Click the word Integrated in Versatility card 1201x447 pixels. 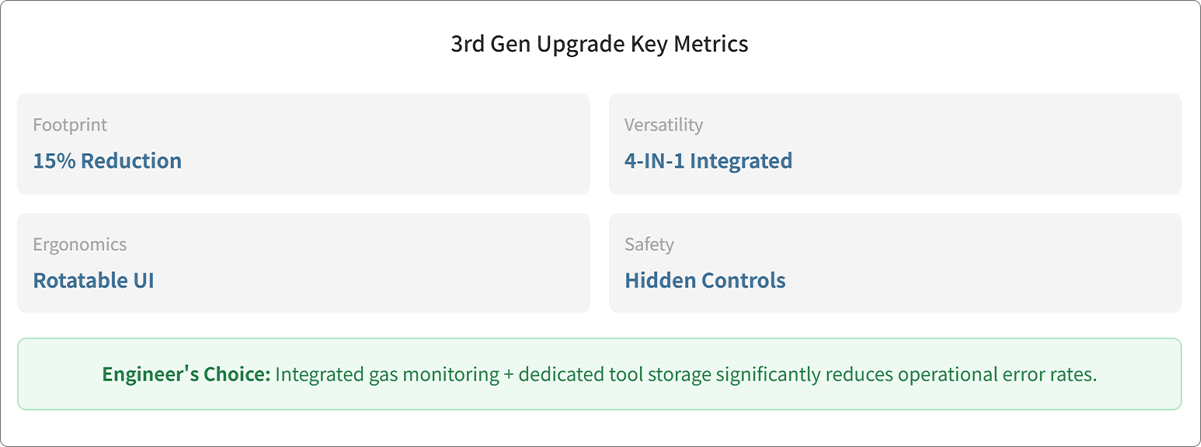pyautogui.click(x=742, y=161)
